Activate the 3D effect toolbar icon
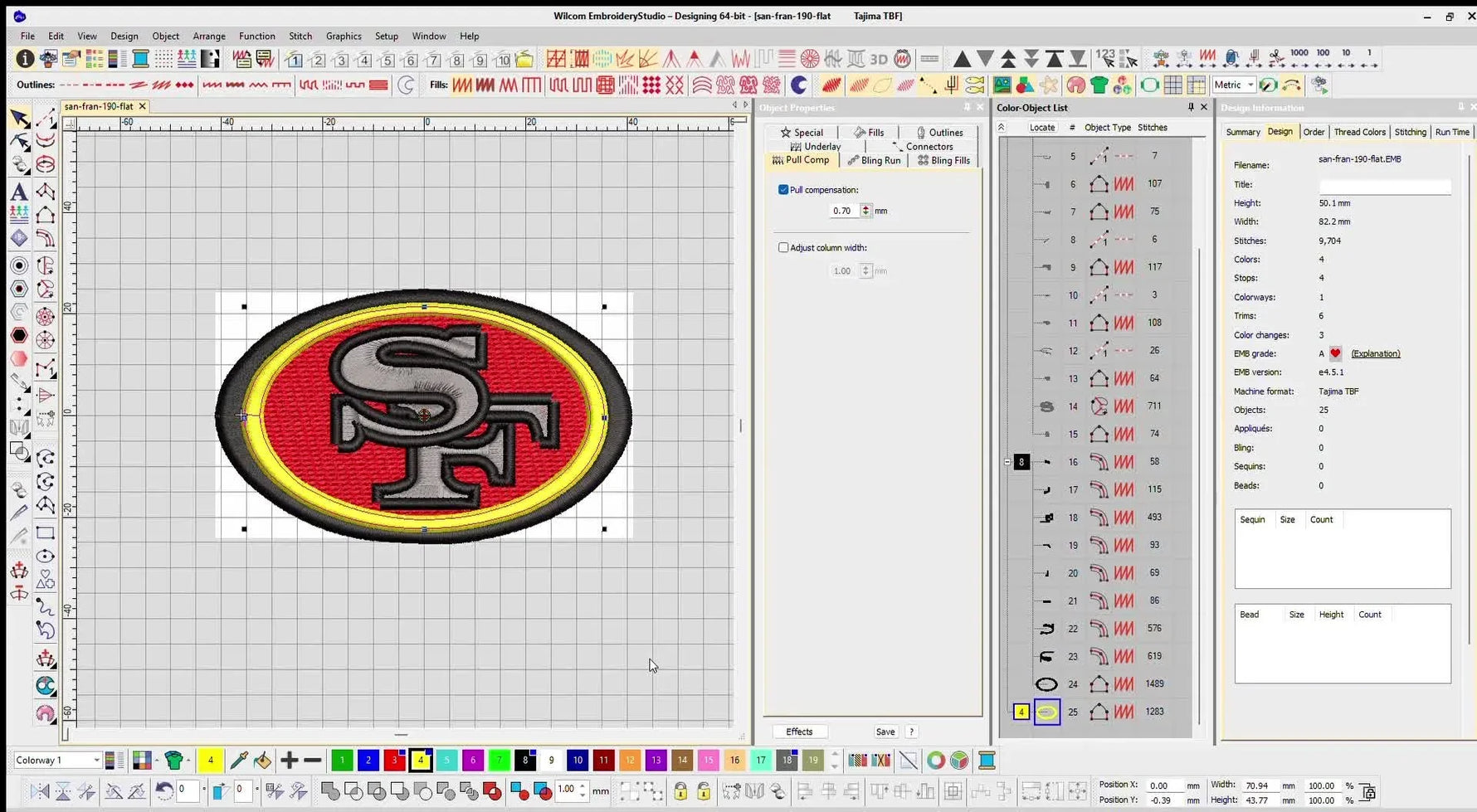The height and width of the screenshot is (812, 1477). tap(880, 59)
